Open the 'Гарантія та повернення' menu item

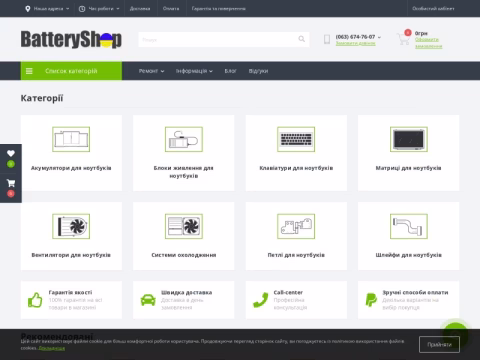(219, 9)
